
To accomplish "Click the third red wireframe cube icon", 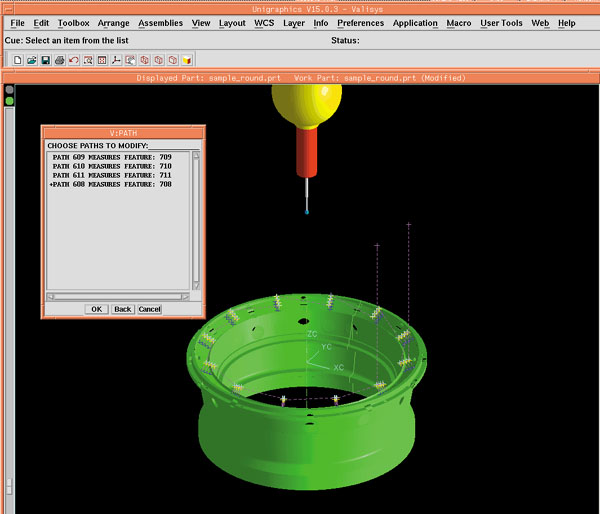I will [173, 60].
